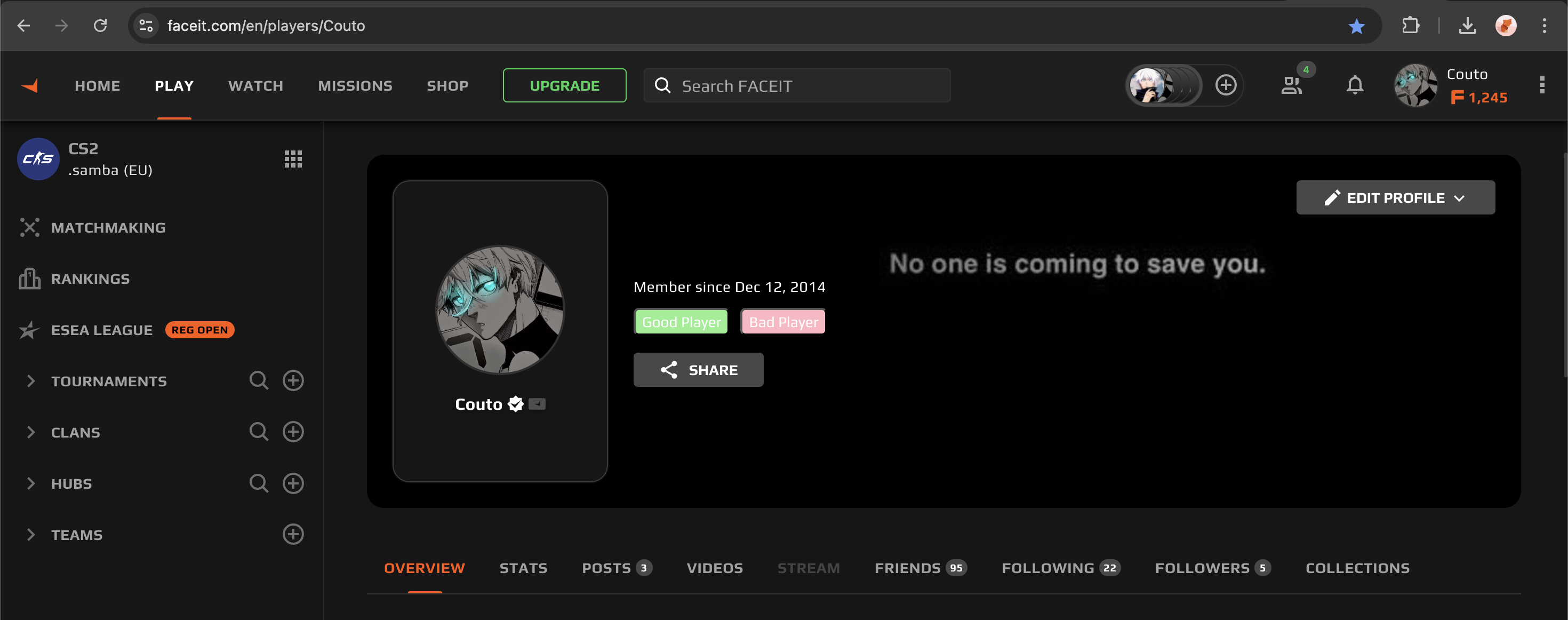Click the page vertical scrollbar
The image size is (1568, 620).
[1564, 265]
